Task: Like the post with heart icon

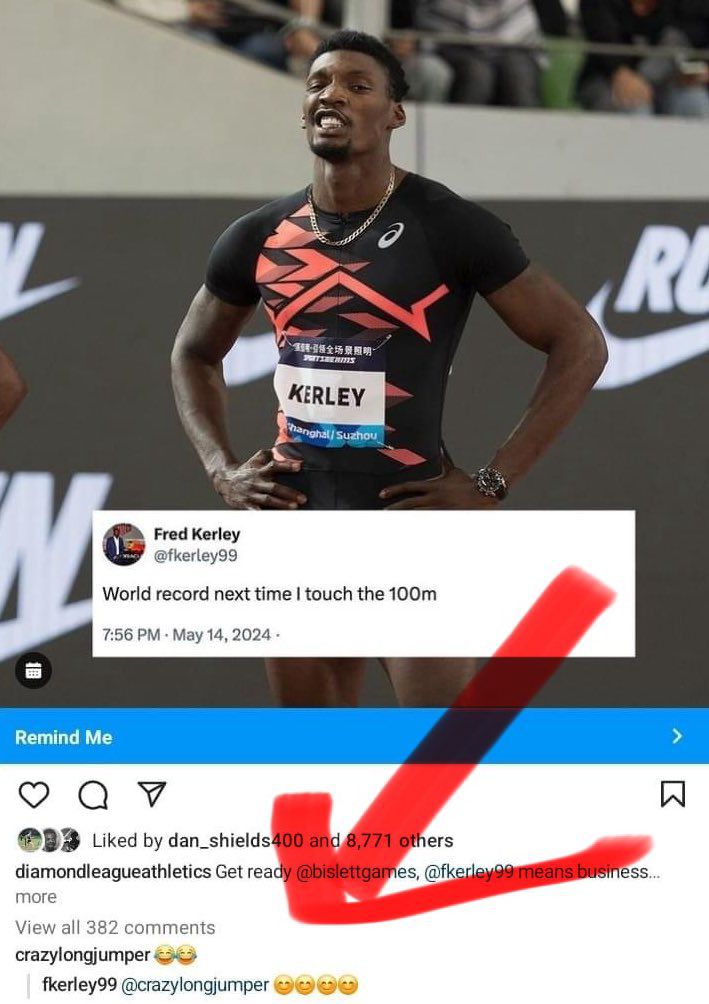Action: 34,795
